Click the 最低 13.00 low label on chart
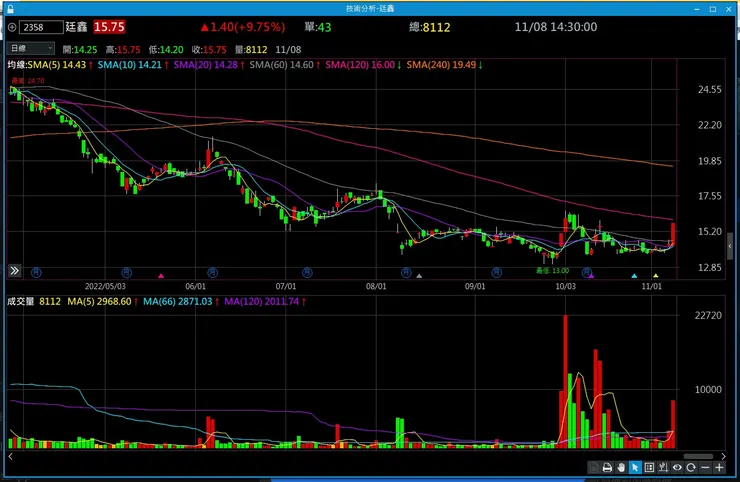 (x=553, y=271)
